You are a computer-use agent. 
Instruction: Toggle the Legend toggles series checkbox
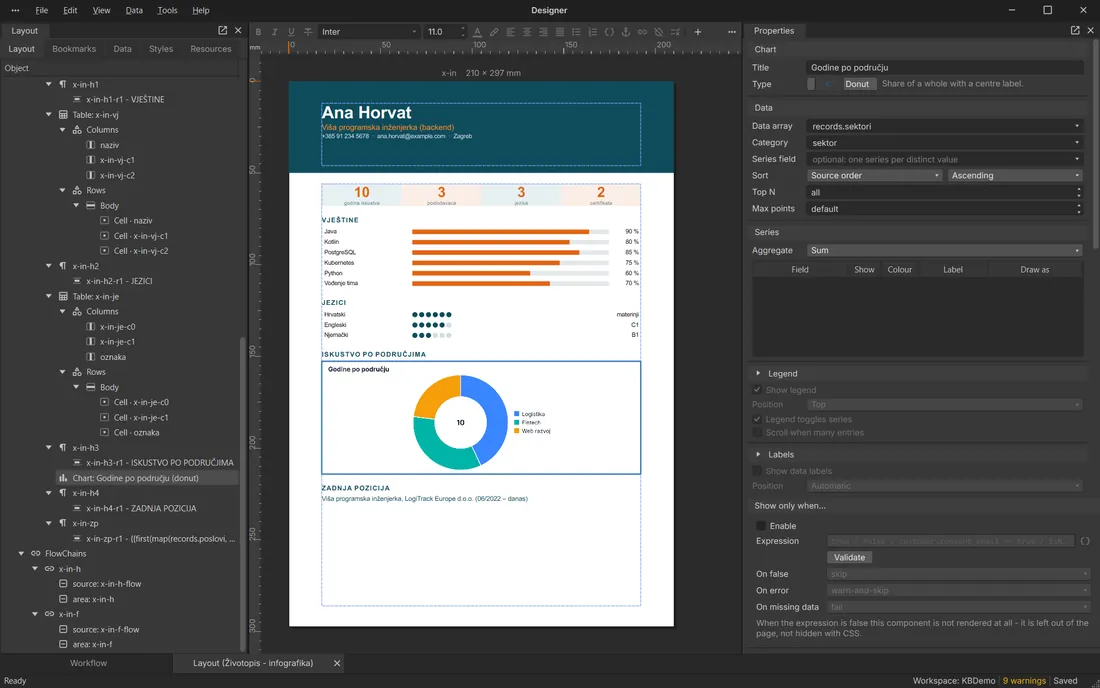[x=757, y=419]
